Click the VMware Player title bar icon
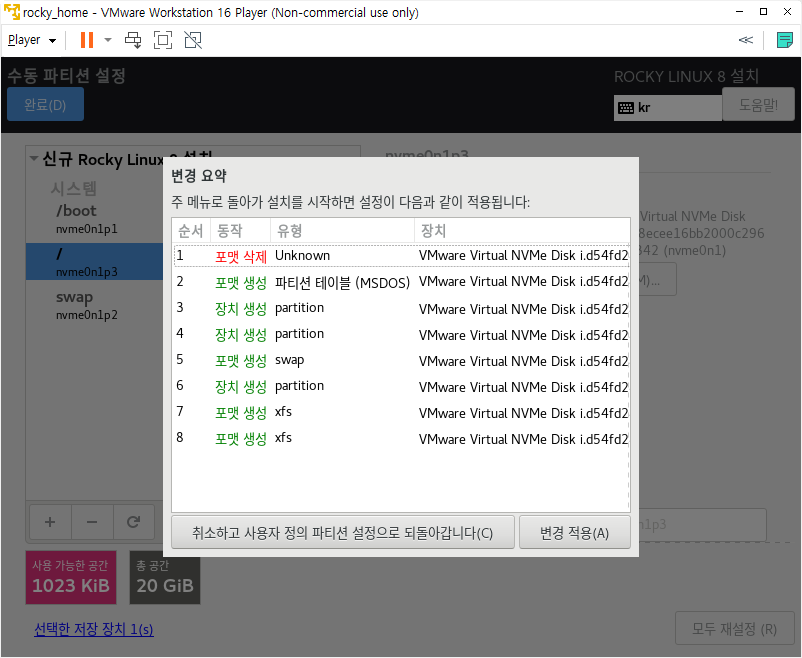 pyautogui.click(x=12, y=12)
